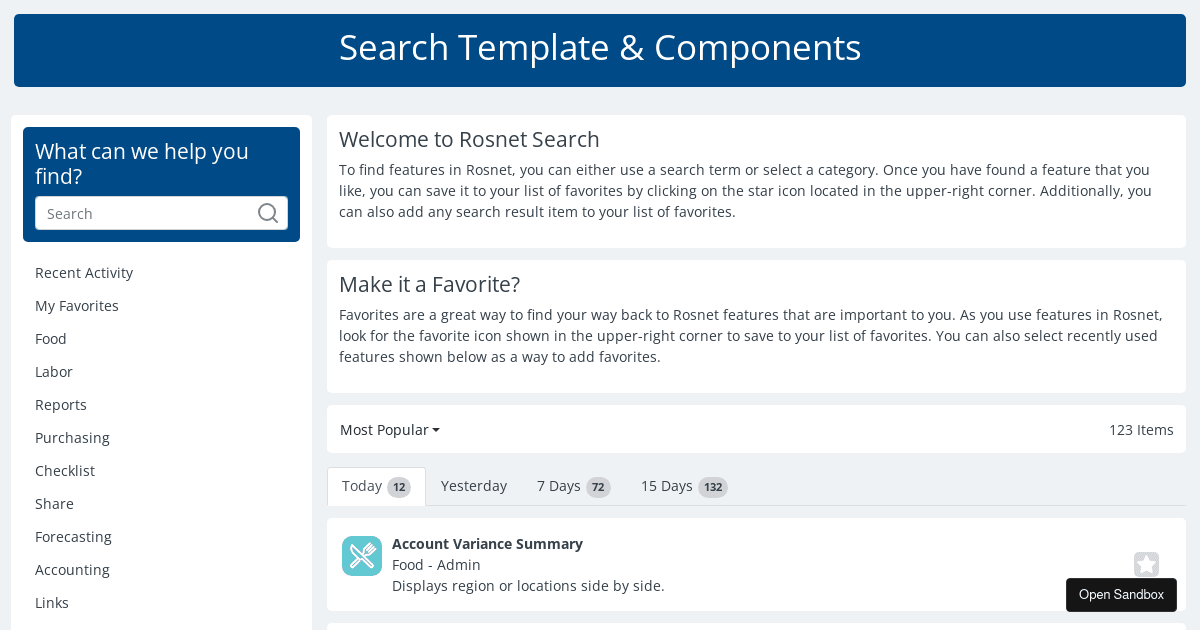Open the Most Popular sort dropdown
This screenshot has height=630, width=1200.
(x=390, y=430)
